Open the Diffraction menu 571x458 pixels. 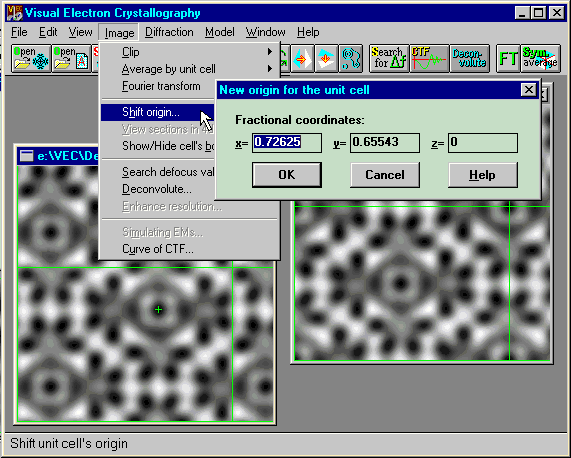169,32
